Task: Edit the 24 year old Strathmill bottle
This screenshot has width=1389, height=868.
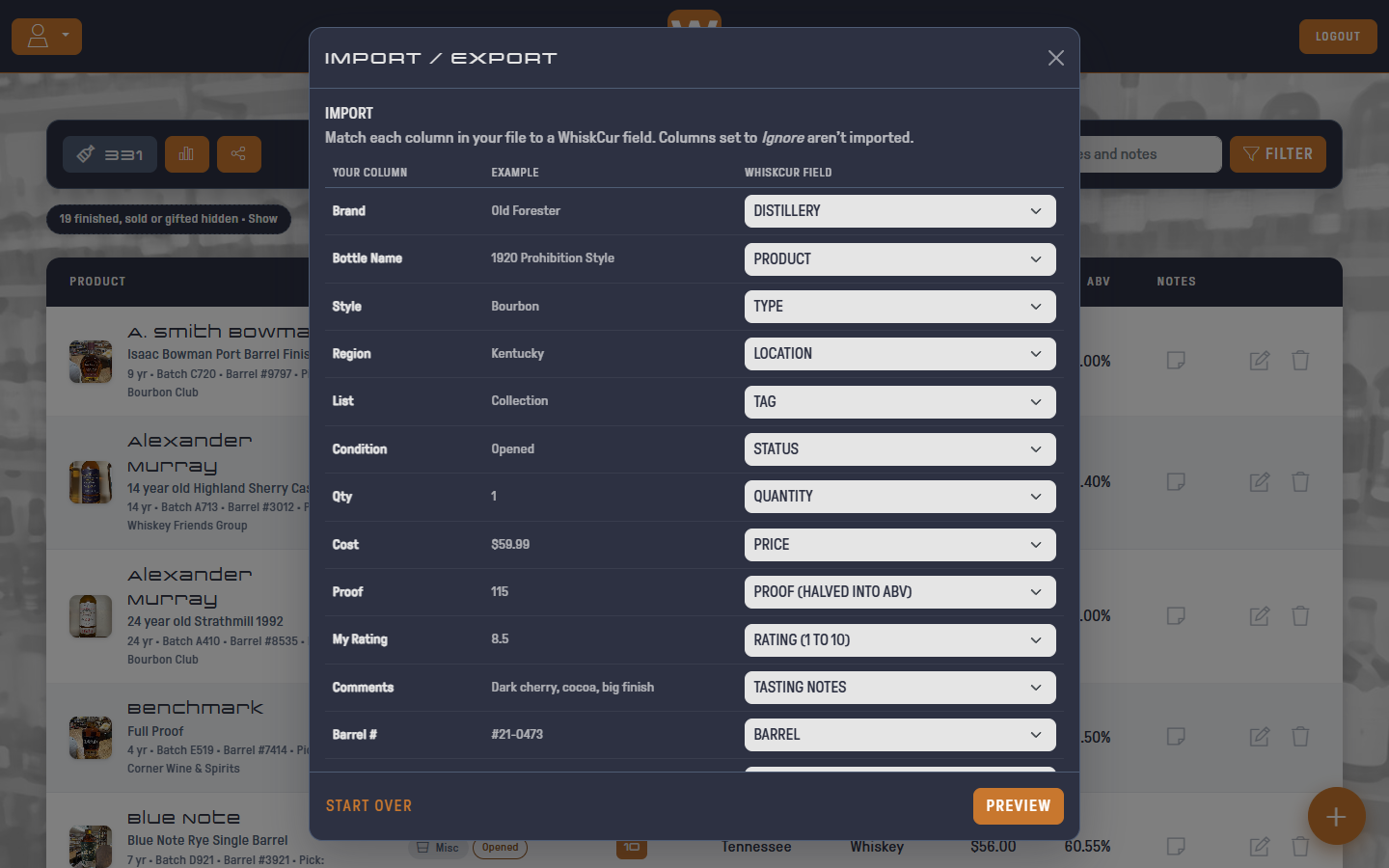Action: pos(1260,615)
